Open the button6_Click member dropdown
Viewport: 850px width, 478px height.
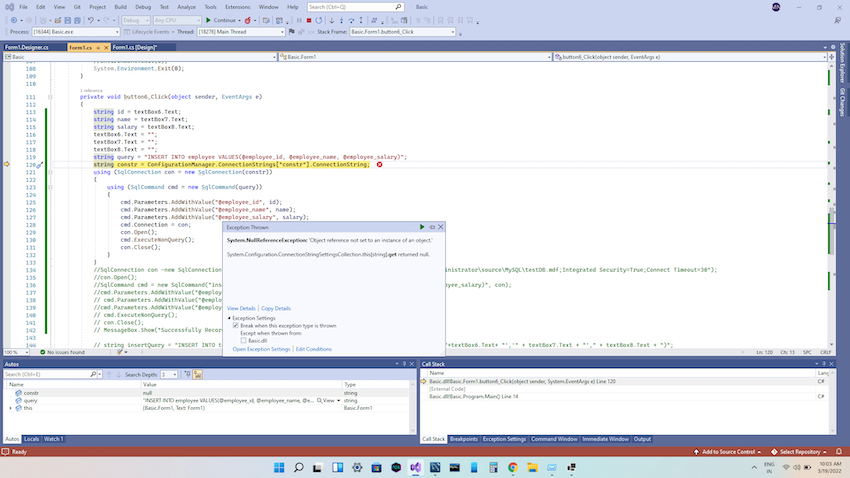(x=690, y=56)
